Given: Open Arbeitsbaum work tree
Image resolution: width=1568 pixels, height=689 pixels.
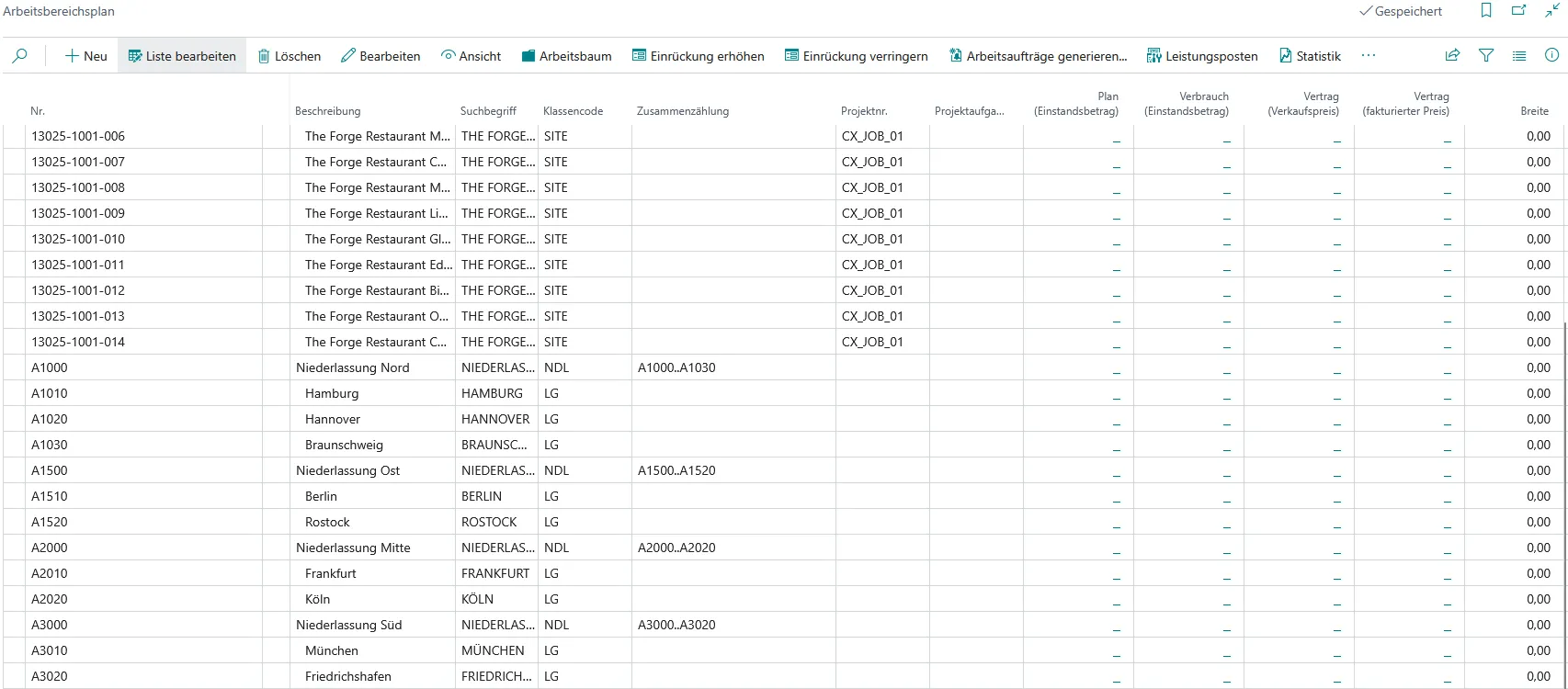Looking at the screenshot, I should (566, 56).
